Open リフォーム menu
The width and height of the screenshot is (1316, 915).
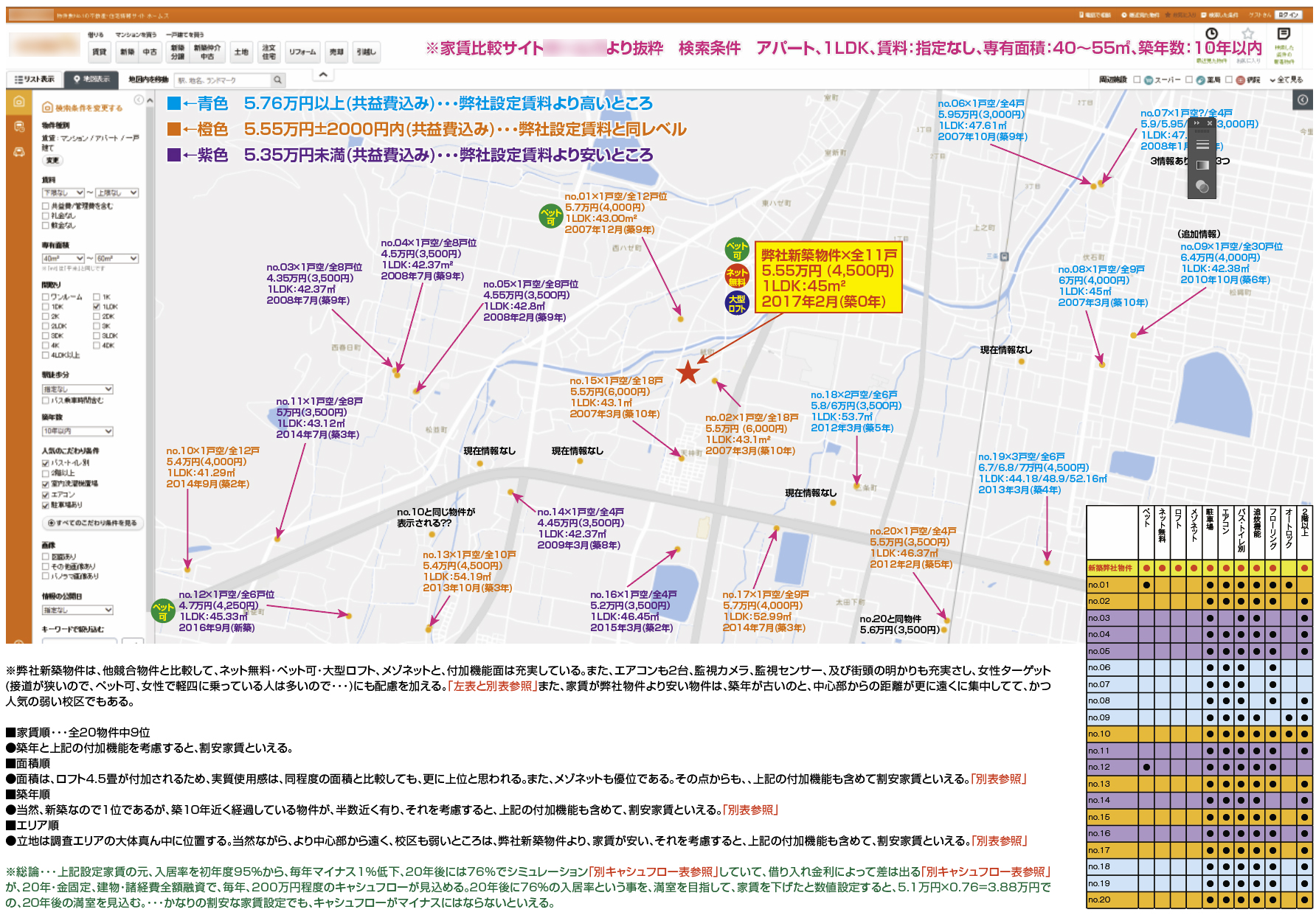point(302,52)
